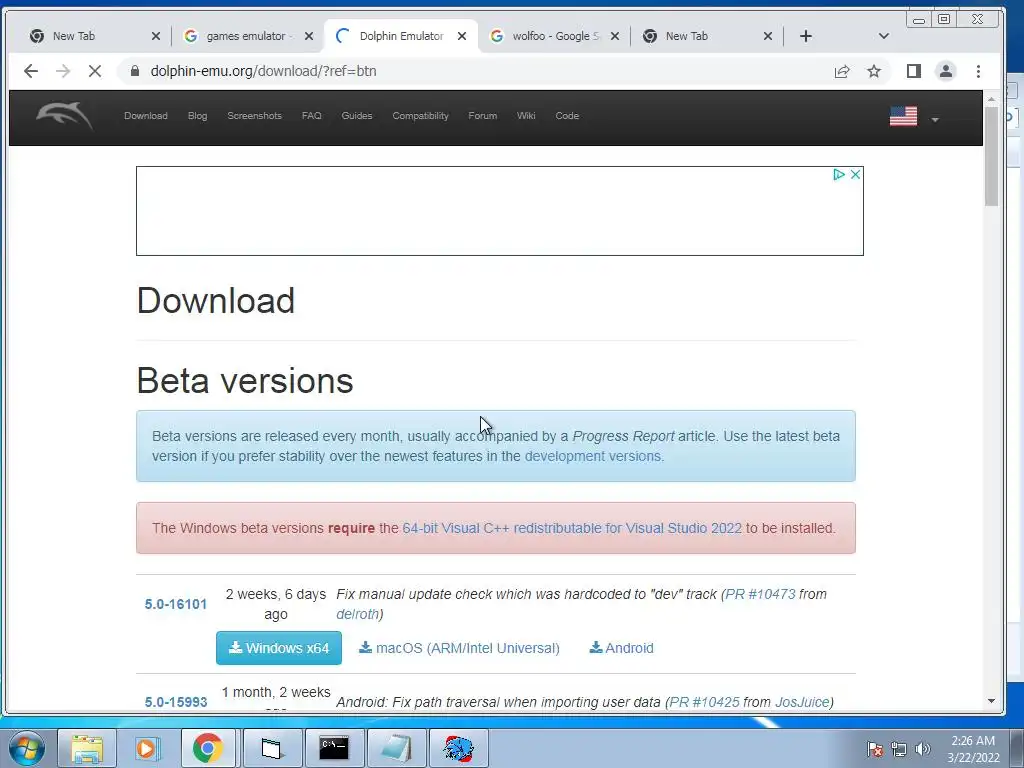This screenshot has width=1024, height=768.
Task: Download Windows x64 build 5.0-16101
Action: (x=279, y=648)
